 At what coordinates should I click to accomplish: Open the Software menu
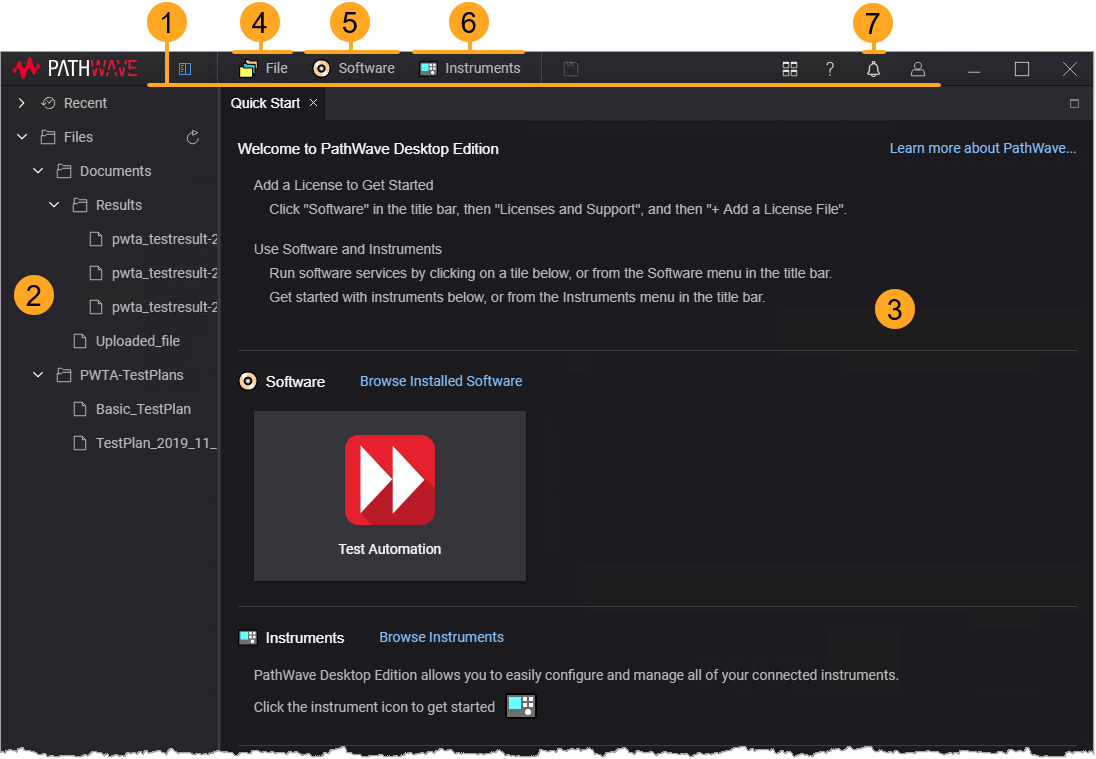354,69
